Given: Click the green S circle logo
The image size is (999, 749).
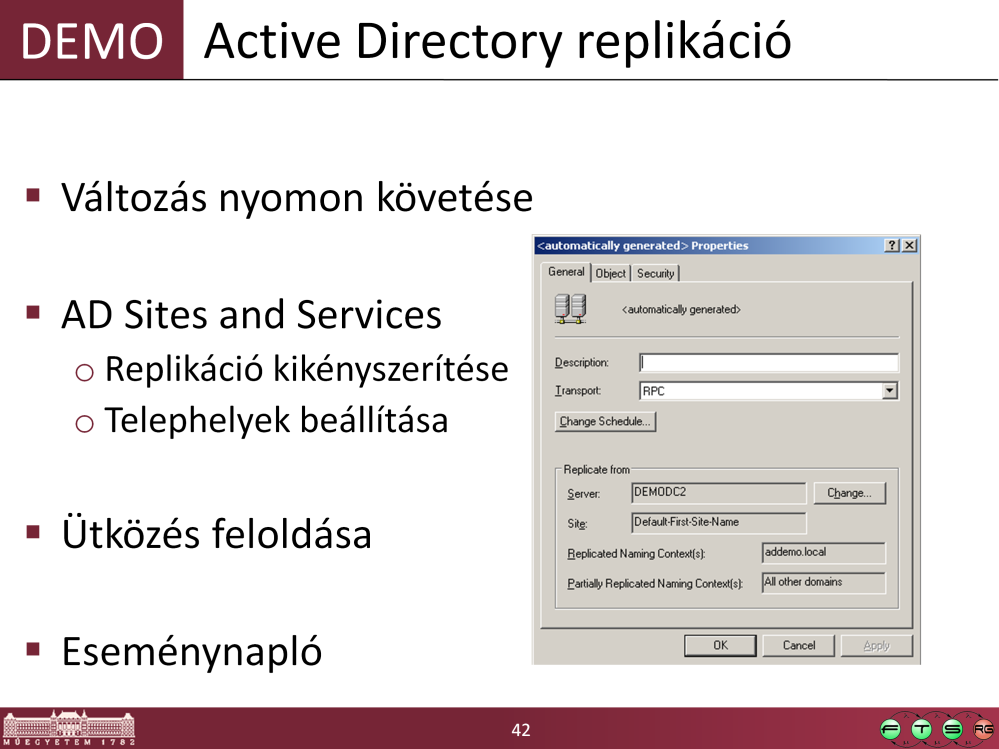Looking at the screenshot, I should point(952,729).
